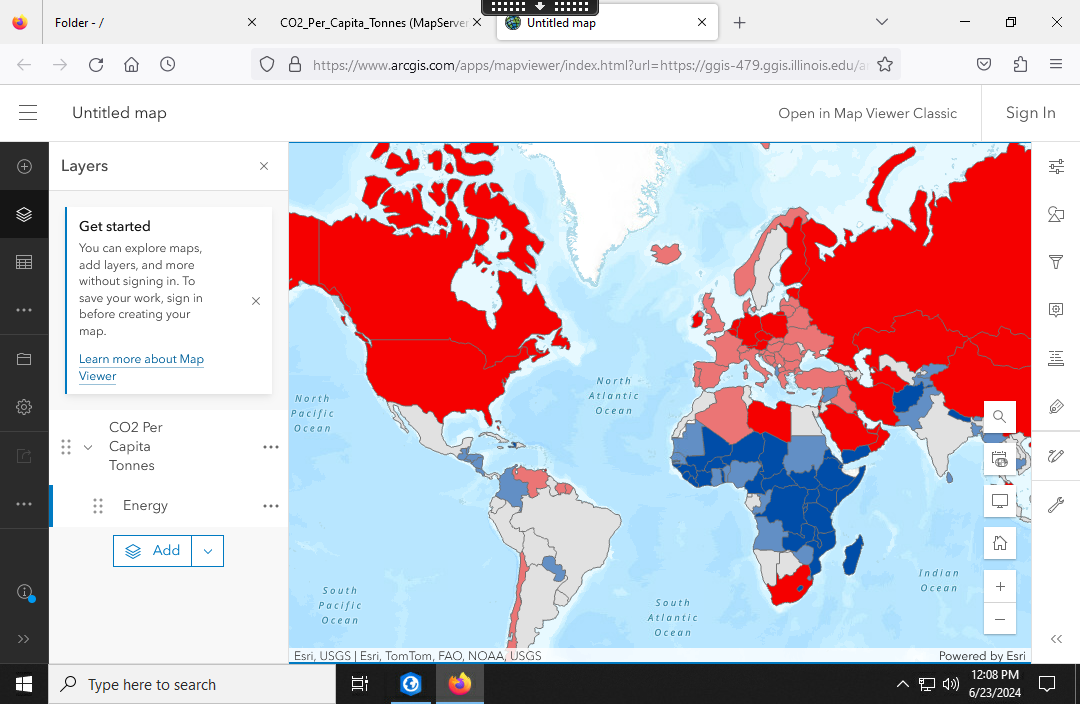Click the Windows taskbar search box
Screen dimensions: 1080x704
[192, 685]
